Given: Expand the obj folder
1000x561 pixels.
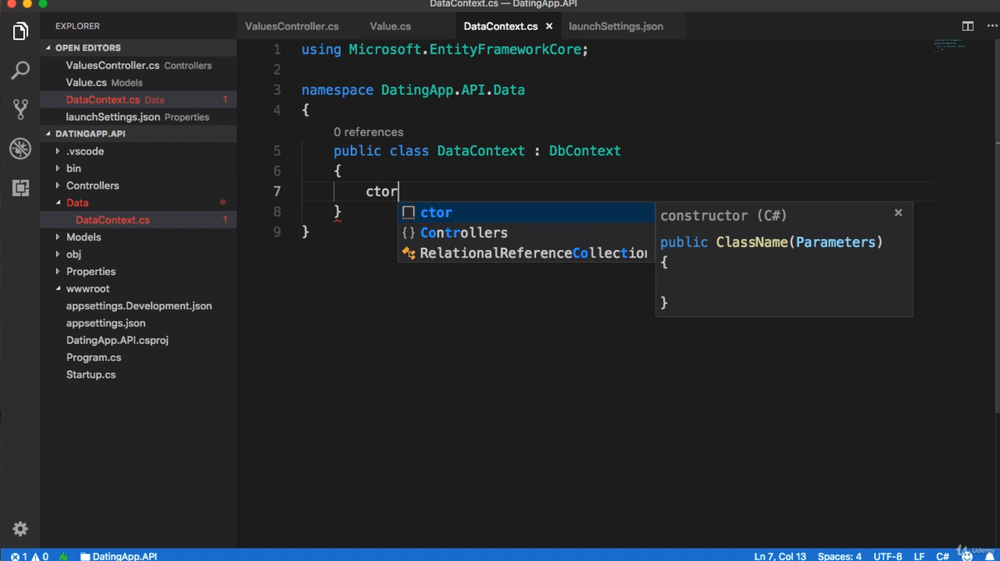Looking at the screenshot, I should tap(73, 254).
